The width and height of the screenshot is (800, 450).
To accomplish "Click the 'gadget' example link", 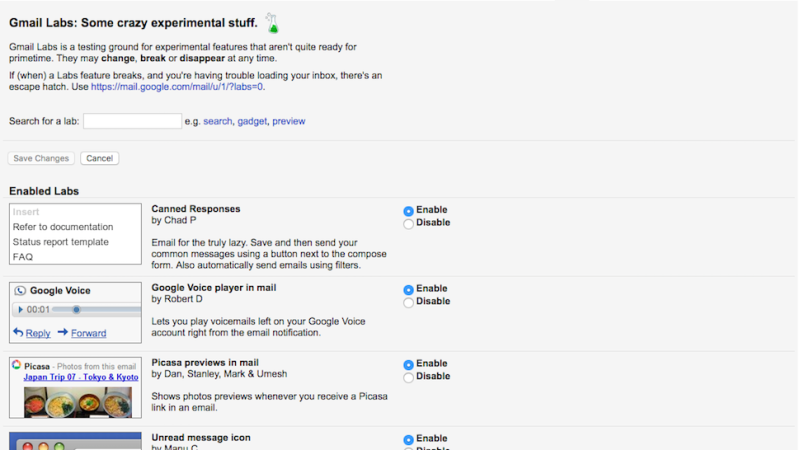I will pyautogui.click(x=252, y=121).
